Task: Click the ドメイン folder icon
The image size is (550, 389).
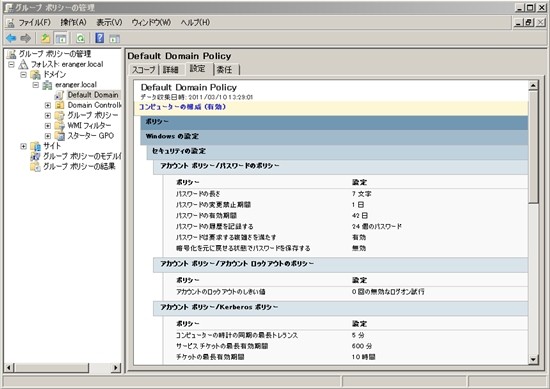Action: coord(35,74)
